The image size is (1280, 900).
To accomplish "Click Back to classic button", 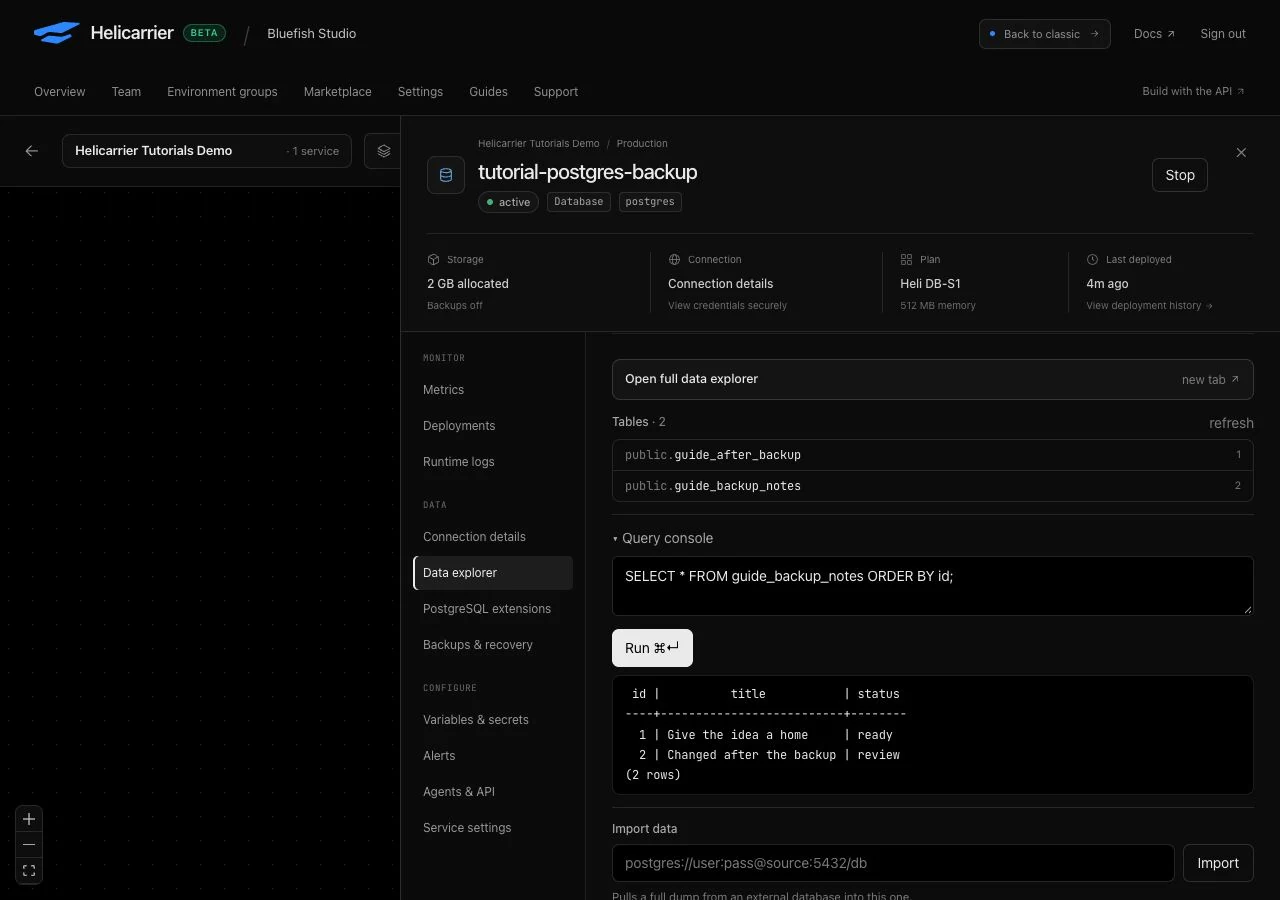I will [x=1045, y=34].
